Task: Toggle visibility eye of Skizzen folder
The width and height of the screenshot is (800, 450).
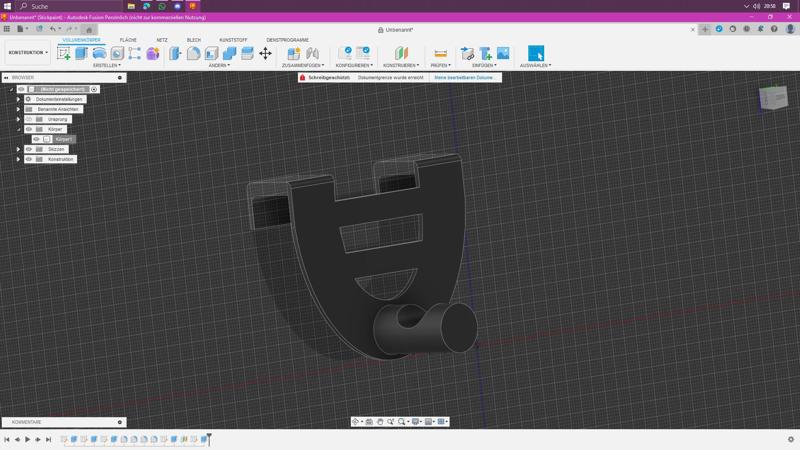Action: tap(29, 149)
